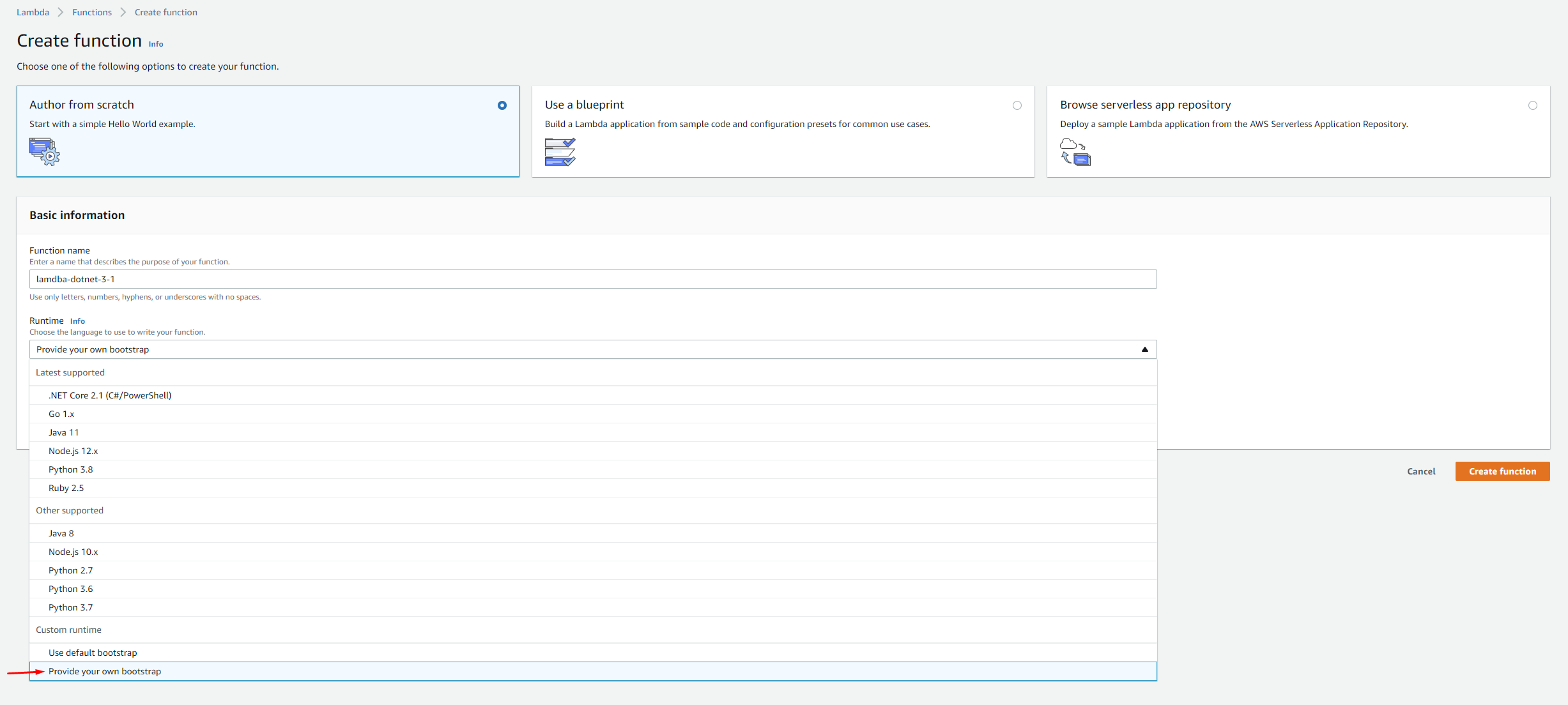The height and width of the screenshot is (705, 1568).
Task: Expand the Runtime language dropdown menu
Action: (x=592, y=349)
